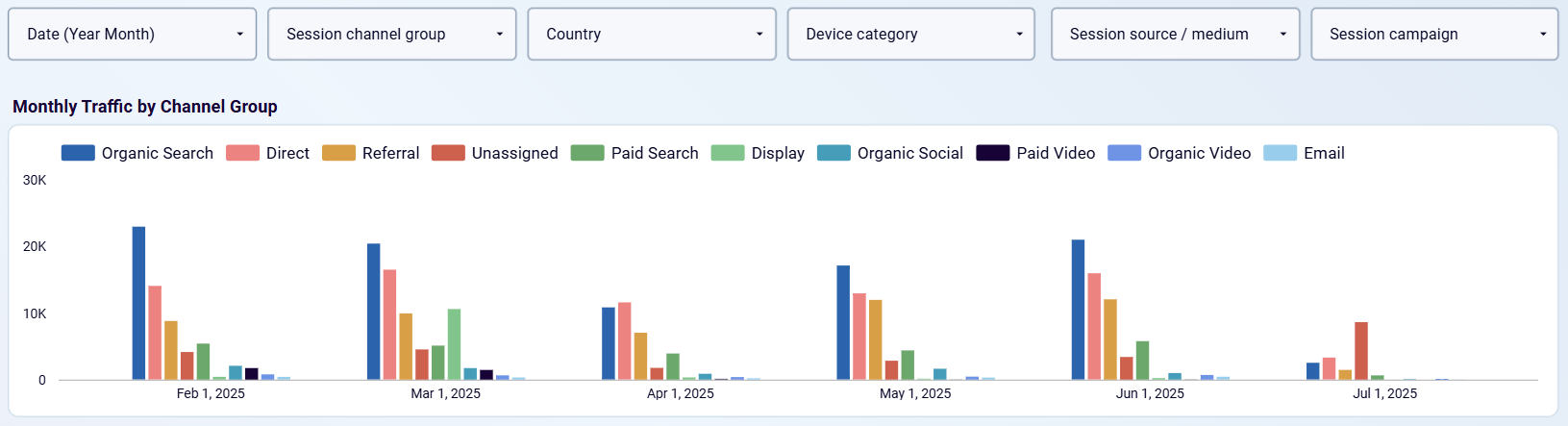Click the May 2025 Paid Search bar
Viewport: 1568px width, 426px height.
pos(908,365)
